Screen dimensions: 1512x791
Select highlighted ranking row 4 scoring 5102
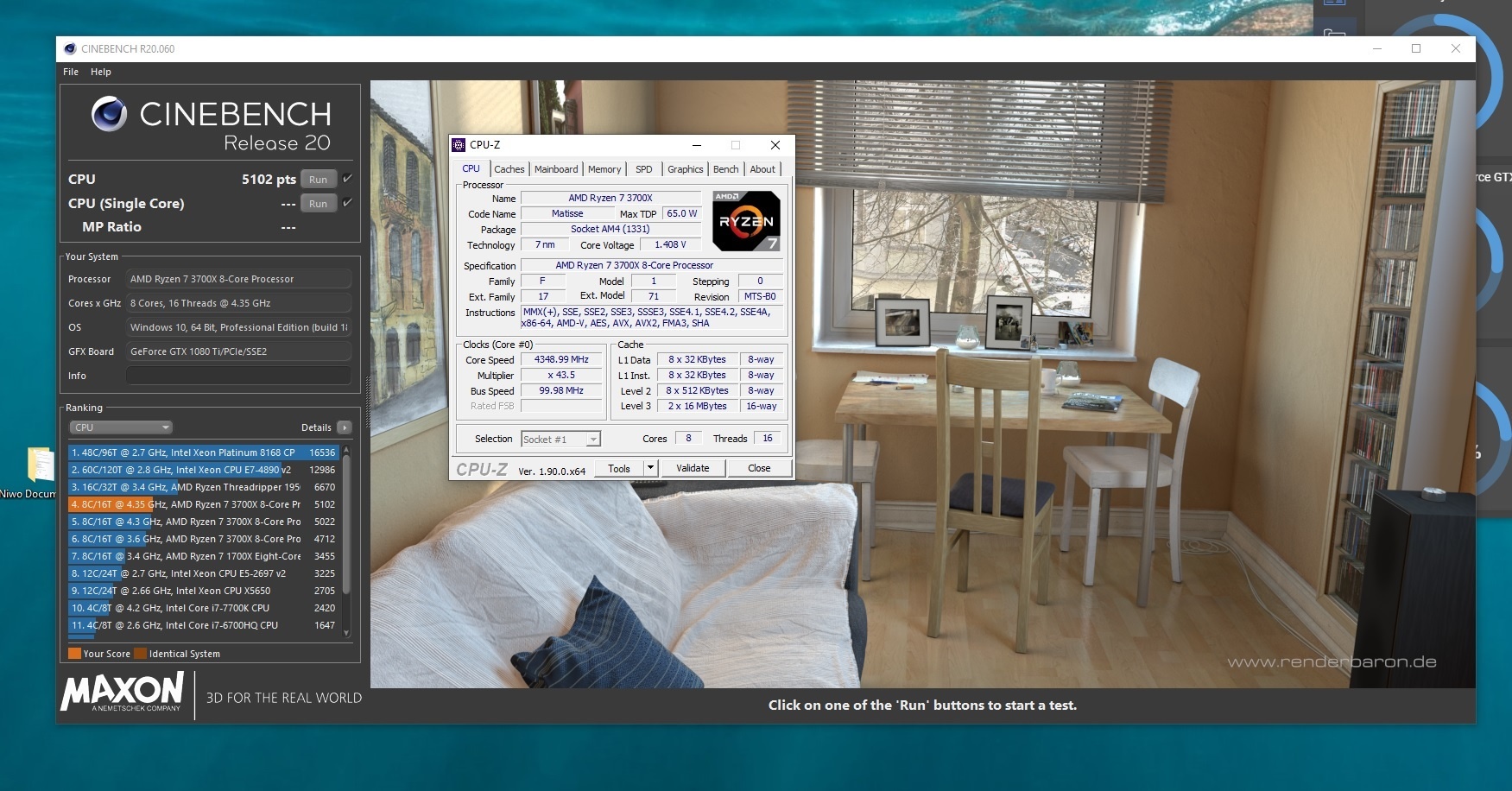(204, 504)
